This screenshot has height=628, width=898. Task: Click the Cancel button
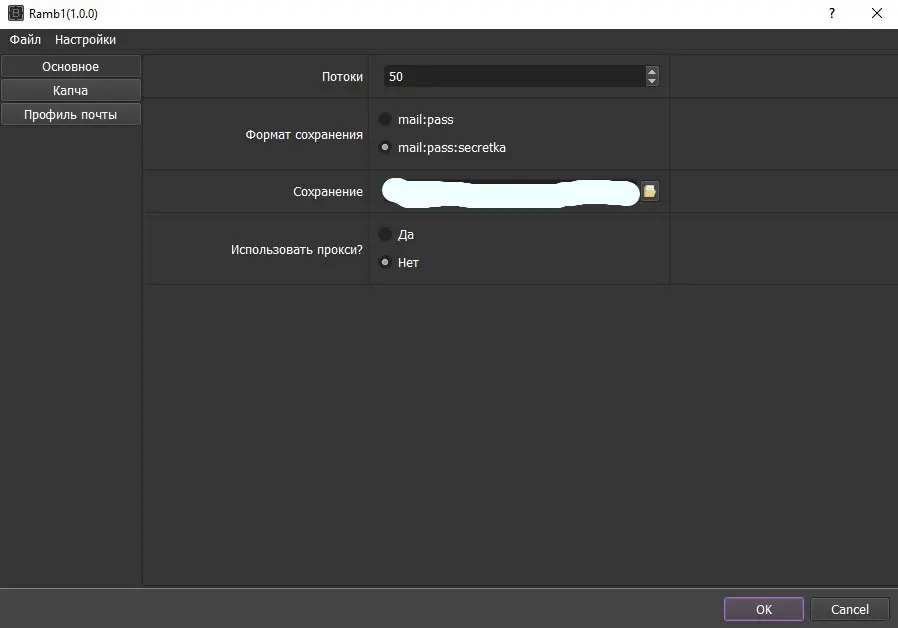(850, 609)
